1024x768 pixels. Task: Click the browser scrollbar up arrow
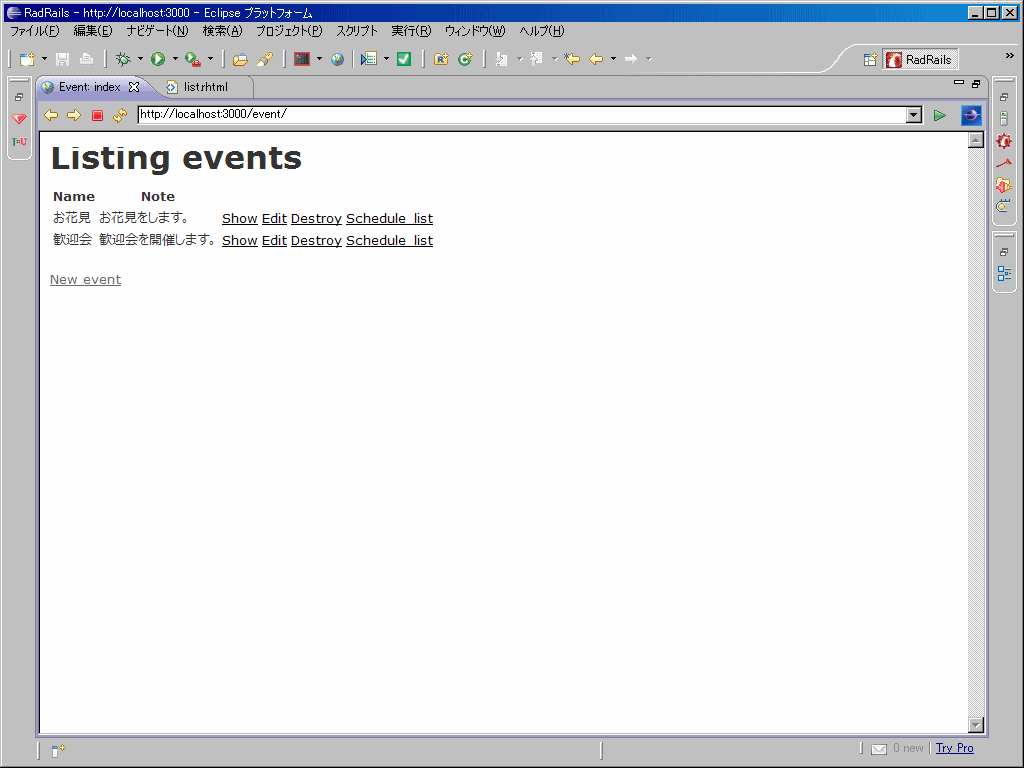(976, 140)
